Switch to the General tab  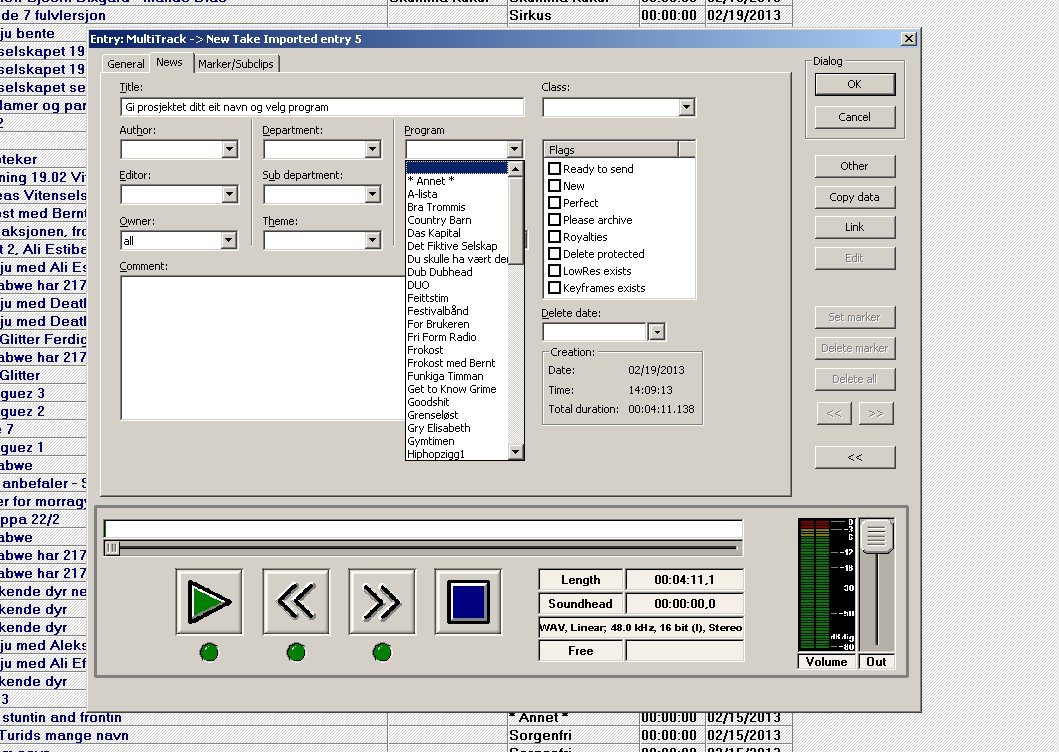tap(126, 64)
